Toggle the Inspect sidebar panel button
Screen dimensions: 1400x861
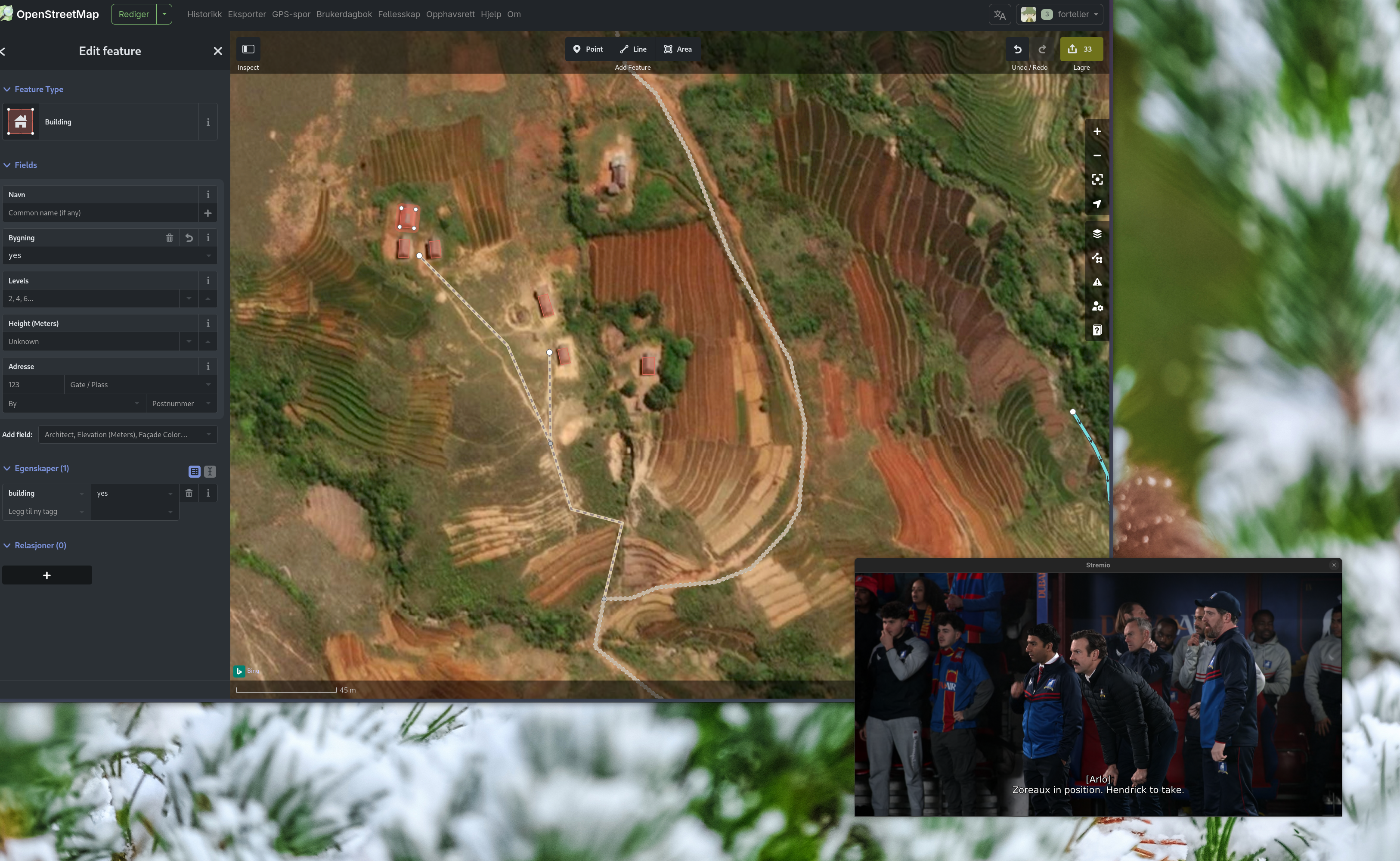coord(248,49)
